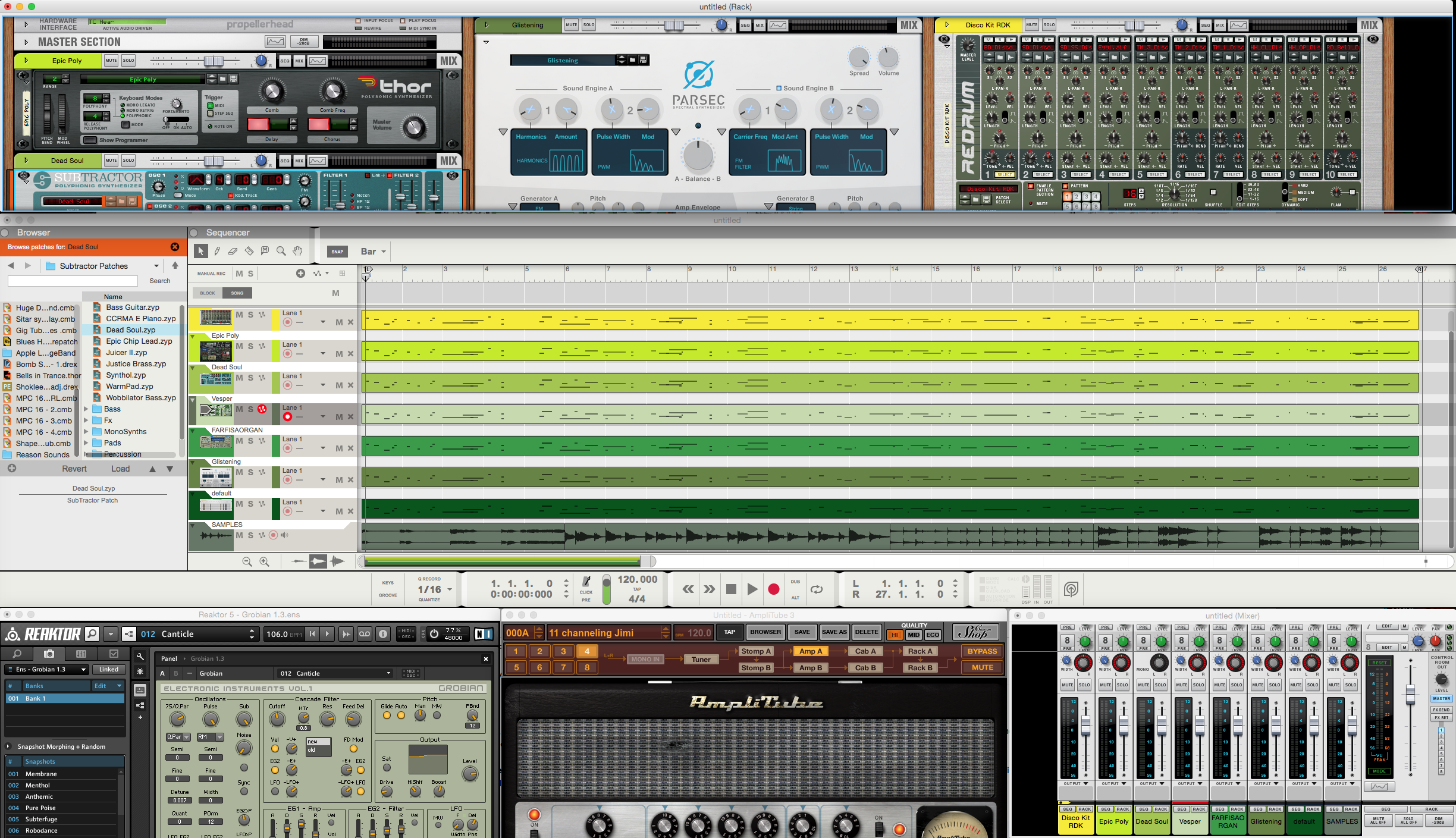The width and height of the screenshot is (1456, 838).
Task: Solo the Dead Soul sequencer track
Action: [250, 378]
